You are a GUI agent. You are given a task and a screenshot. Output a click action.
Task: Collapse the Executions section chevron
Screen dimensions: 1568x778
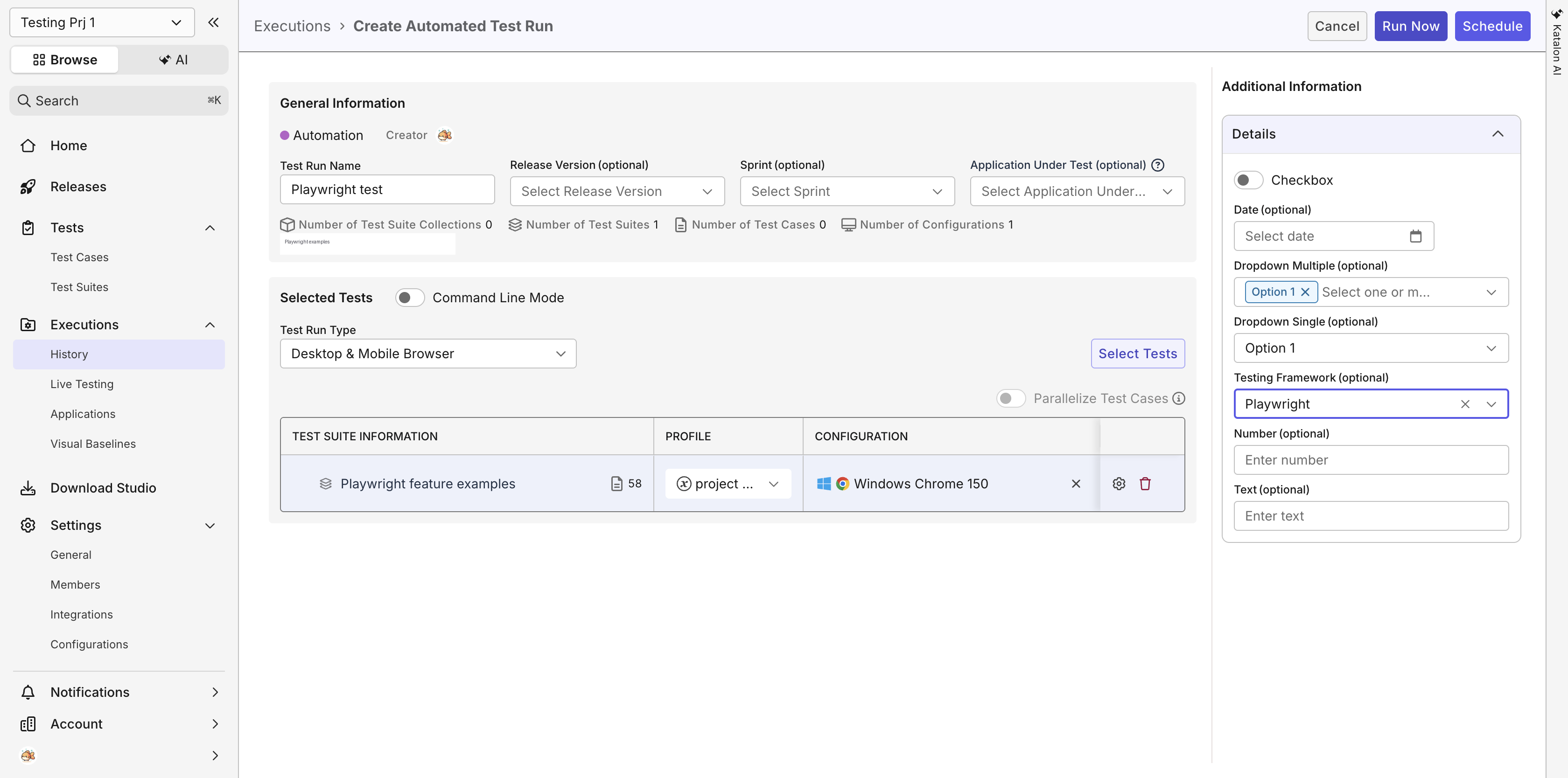(x=210, y=325)
